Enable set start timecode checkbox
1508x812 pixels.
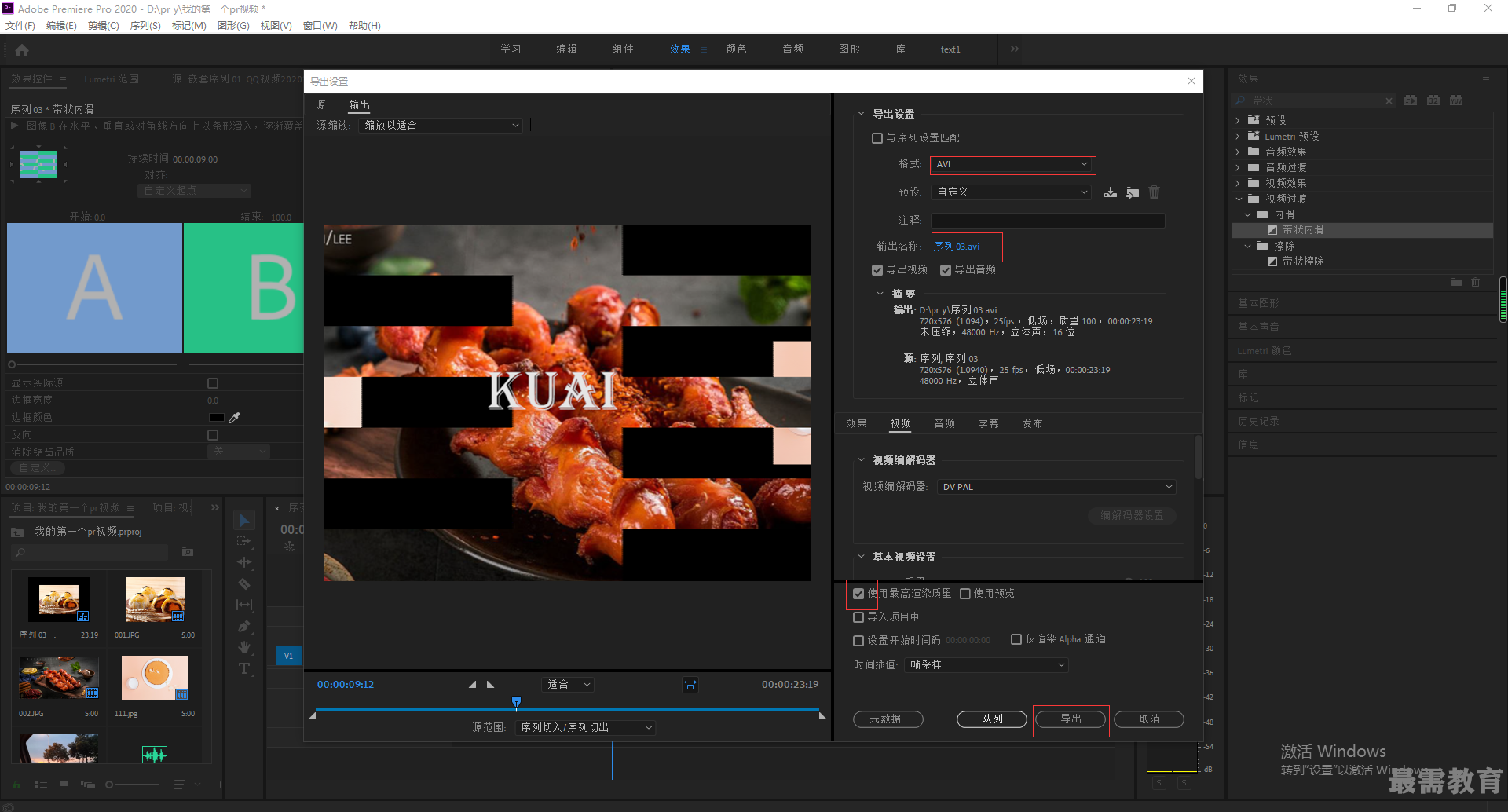(x=858, y=641)
